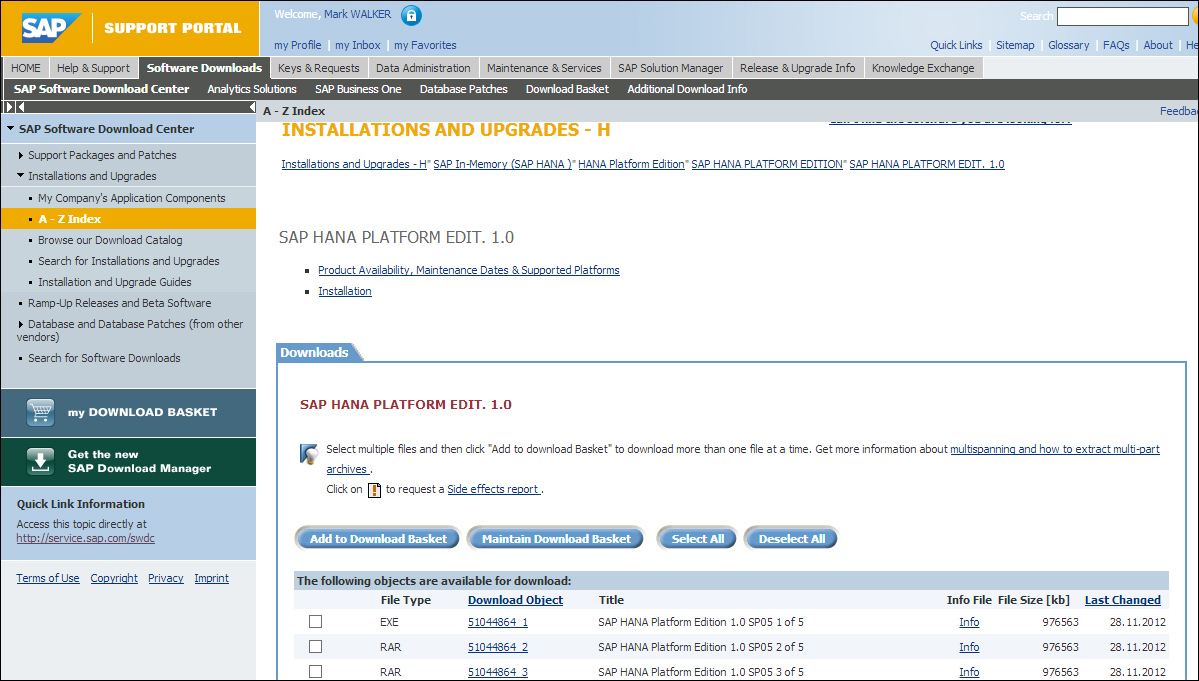
Task: Click the Maintain Download Basket button
Action: pos(556,539)
